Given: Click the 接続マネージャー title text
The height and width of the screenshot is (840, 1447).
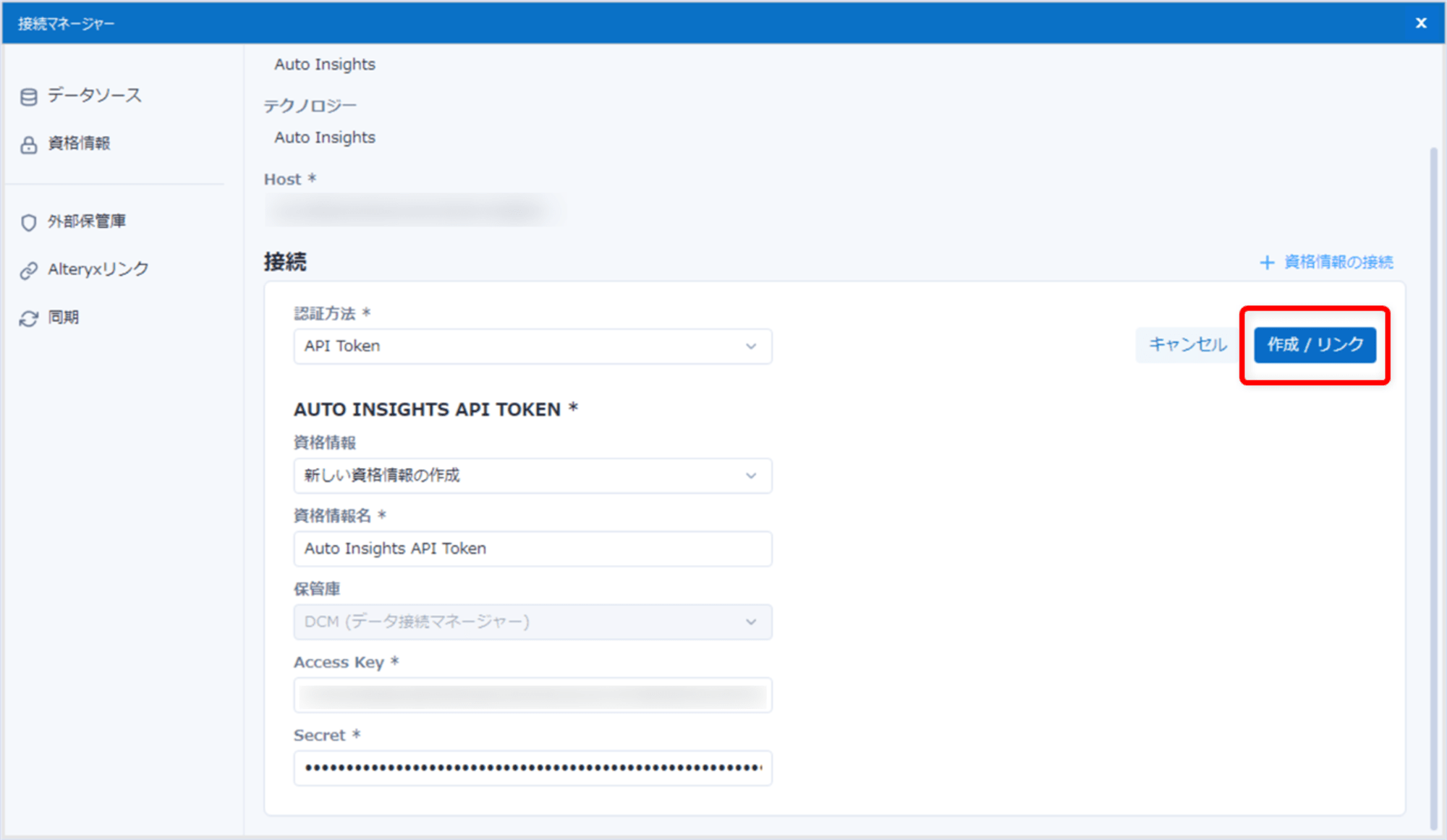Looking at the screenshot, I should point(66,24).
